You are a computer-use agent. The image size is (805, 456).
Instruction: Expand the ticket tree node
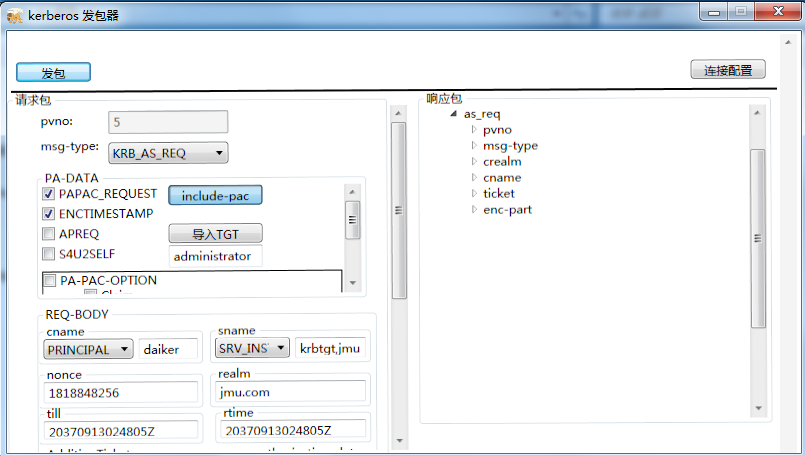point(474,193)
